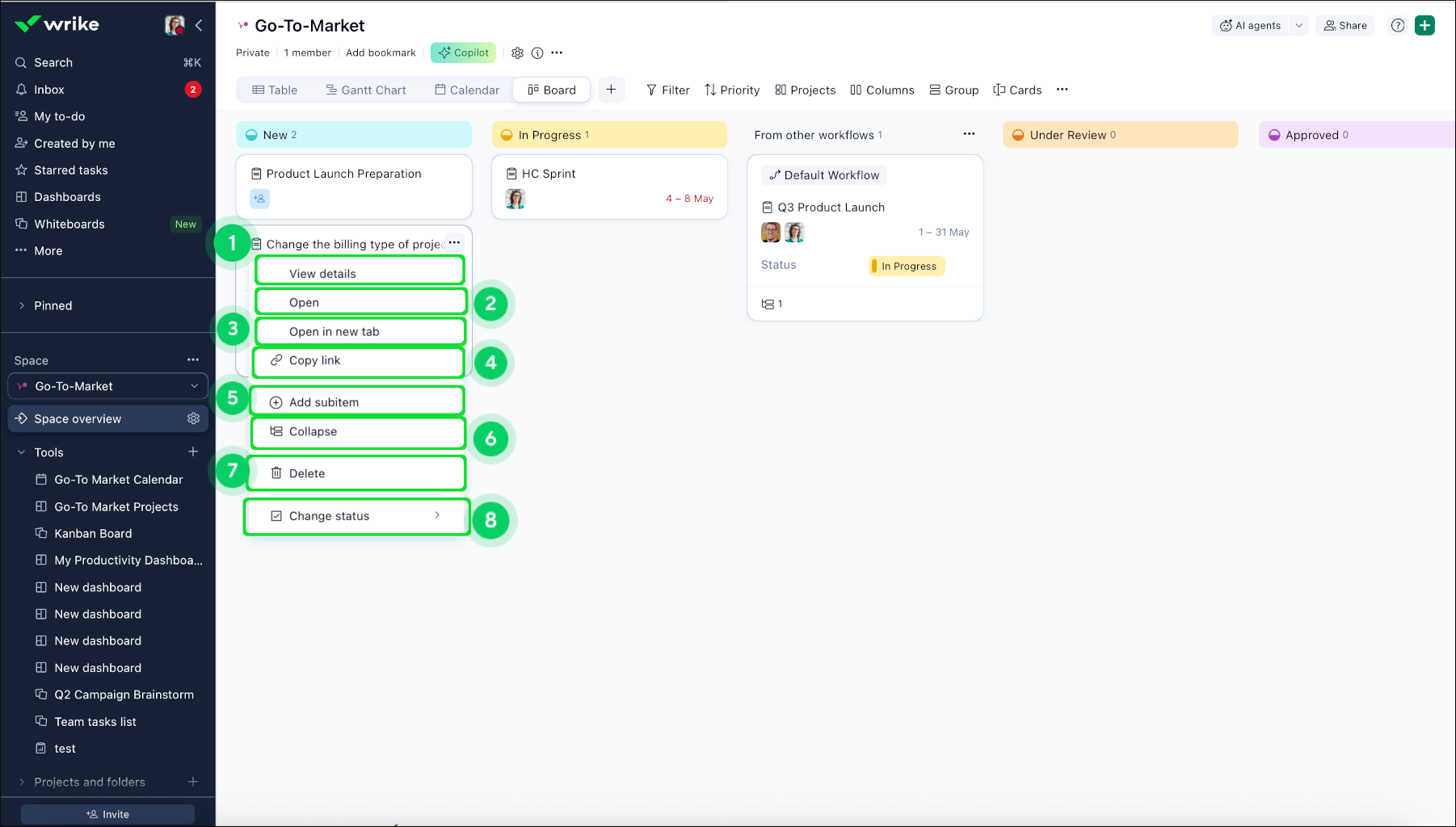The image size is (1456, 827).
Task: Open the Group by options
Action: (953, 90)
